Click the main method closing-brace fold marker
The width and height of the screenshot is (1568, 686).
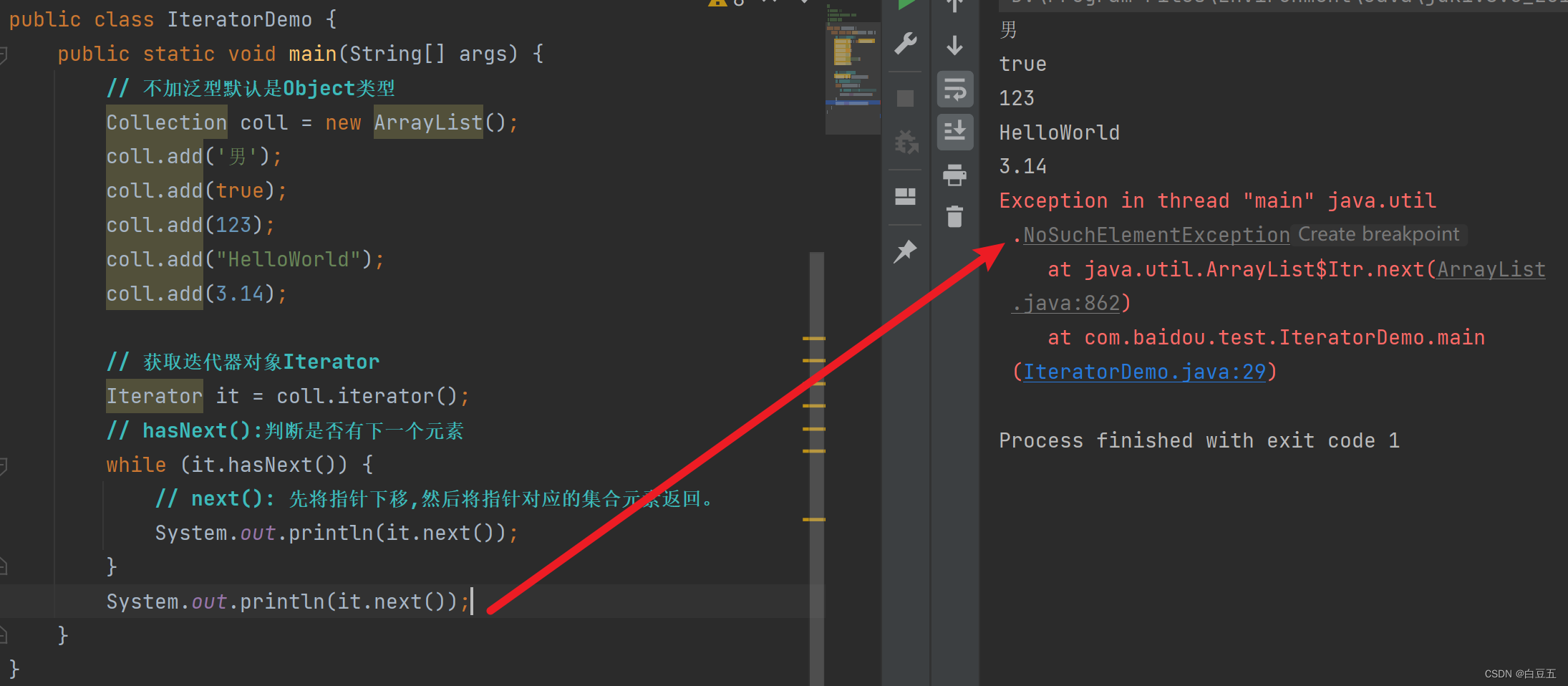[4, 635]
